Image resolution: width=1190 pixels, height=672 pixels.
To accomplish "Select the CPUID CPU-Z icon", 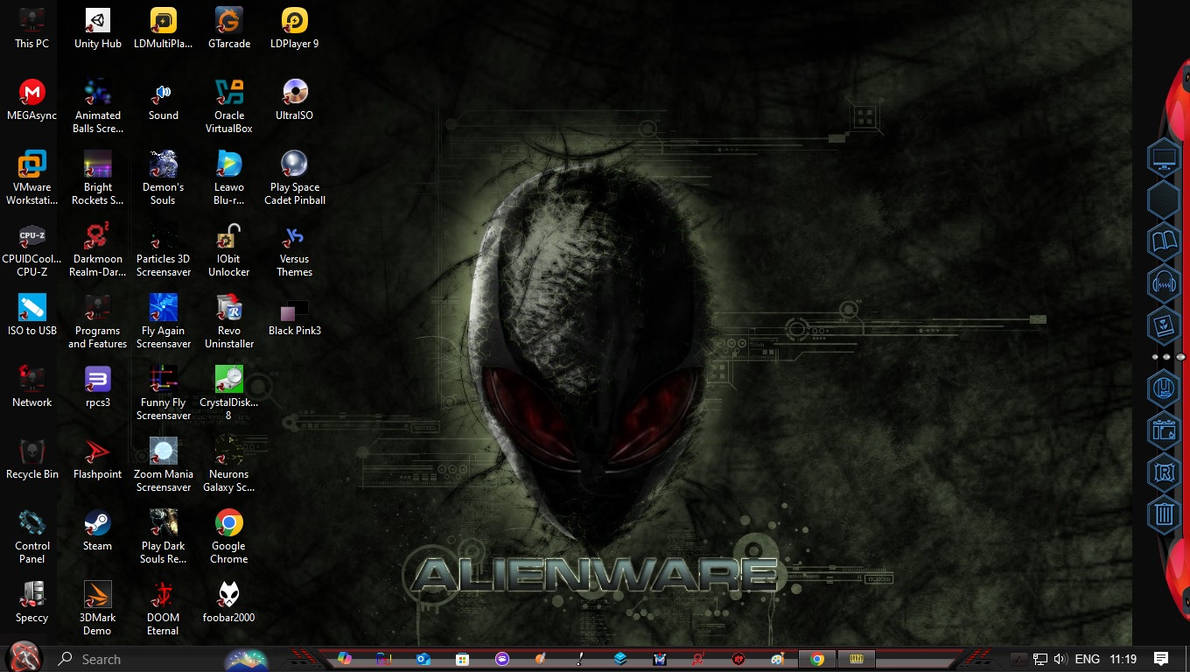I will (x=31, y=250).
